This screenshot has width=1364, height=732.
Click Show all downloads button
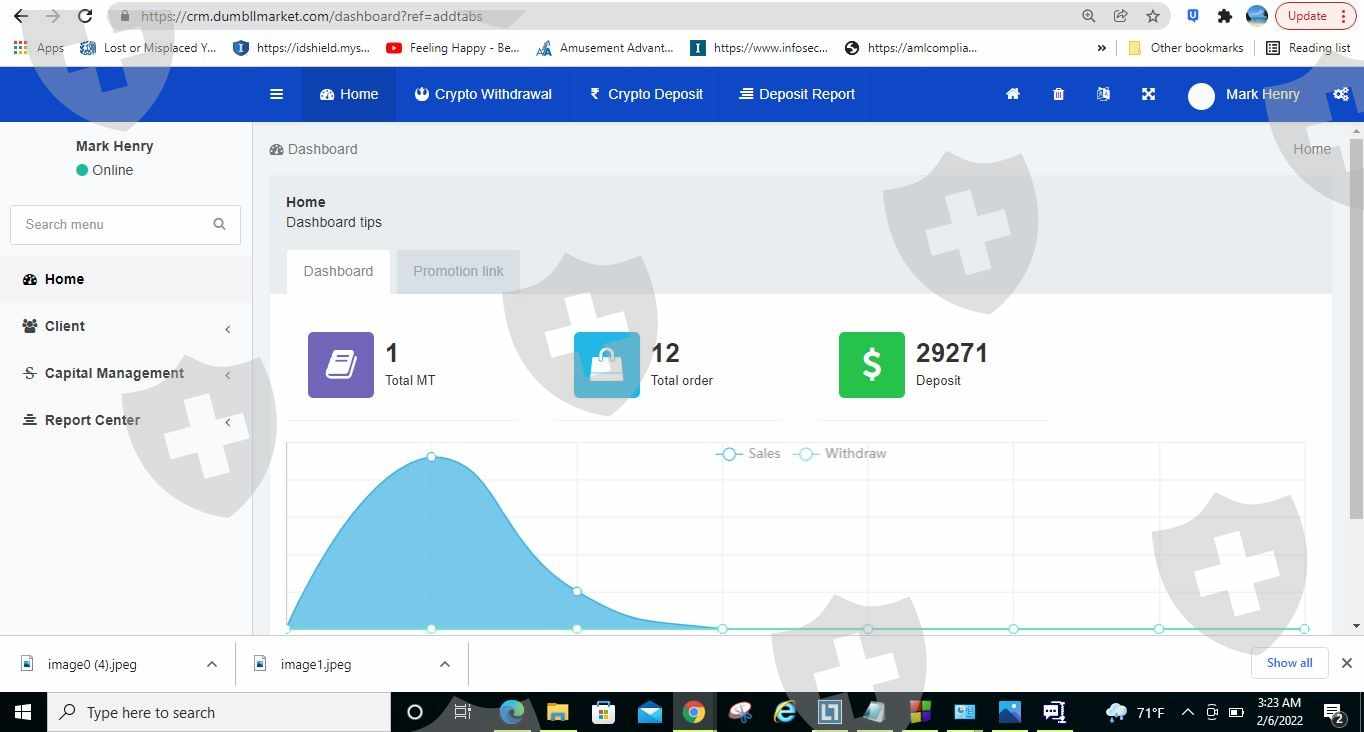pyautogui.click(x=1288, y=663)
